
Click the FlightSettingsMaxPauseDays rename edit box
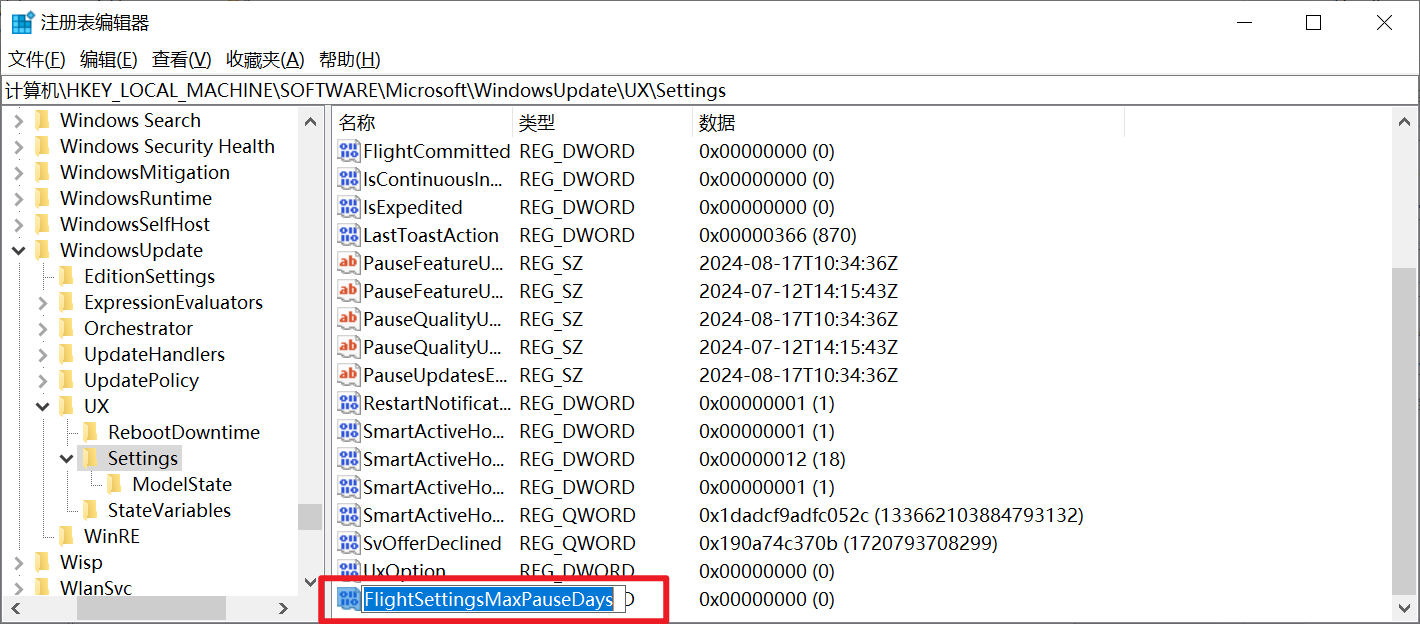click(x=493, y=599)
